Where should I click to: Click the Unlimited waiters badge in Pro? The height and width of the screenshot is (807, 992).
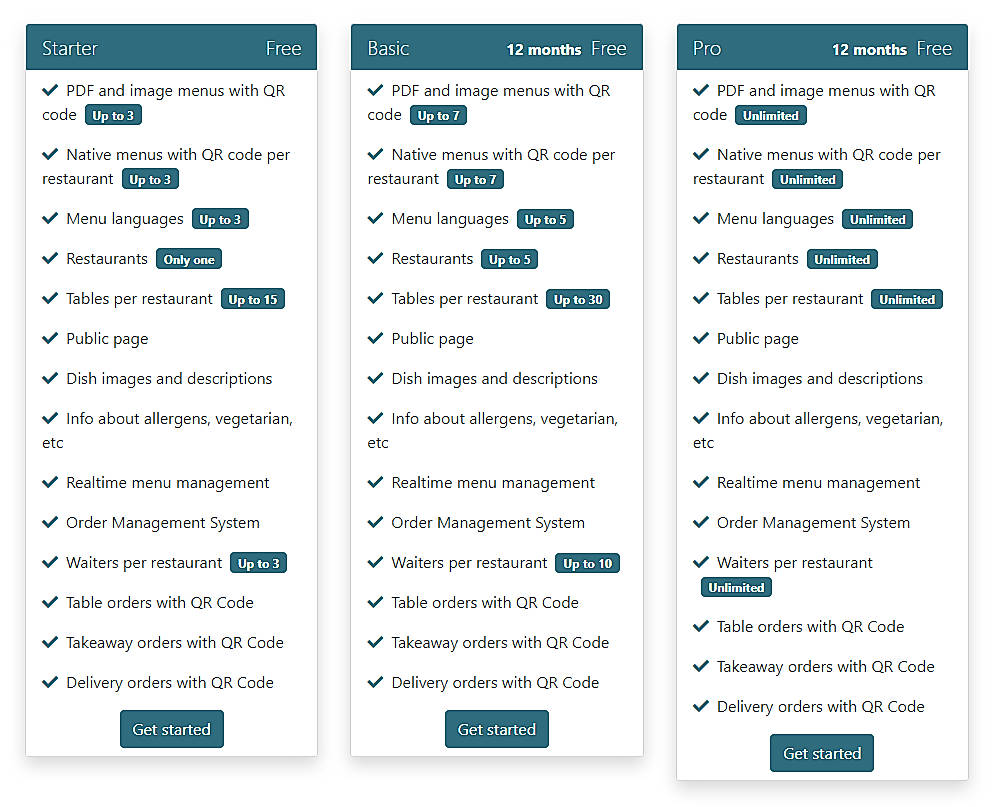click(736, 587)
